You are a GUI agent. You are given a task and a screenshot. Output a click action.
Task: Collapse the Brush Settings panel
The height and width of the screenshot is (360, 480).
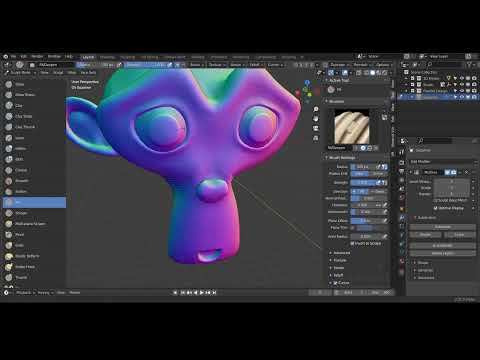click(x=341, y=158)
